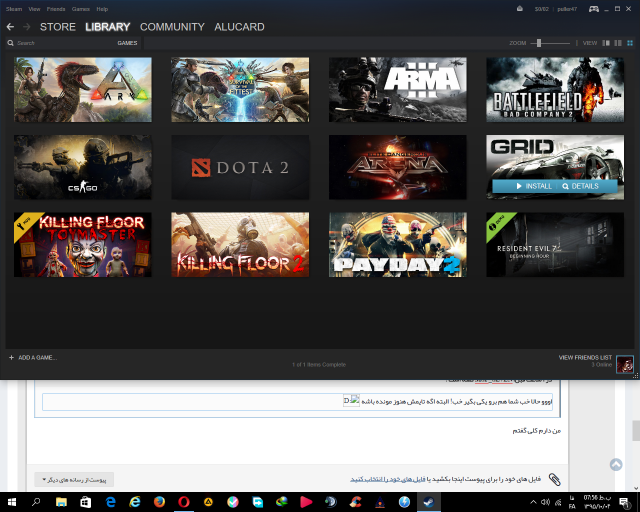Switch to list view icon
The width and height of the screenshot is (640, 512).
tap(618, 43)
